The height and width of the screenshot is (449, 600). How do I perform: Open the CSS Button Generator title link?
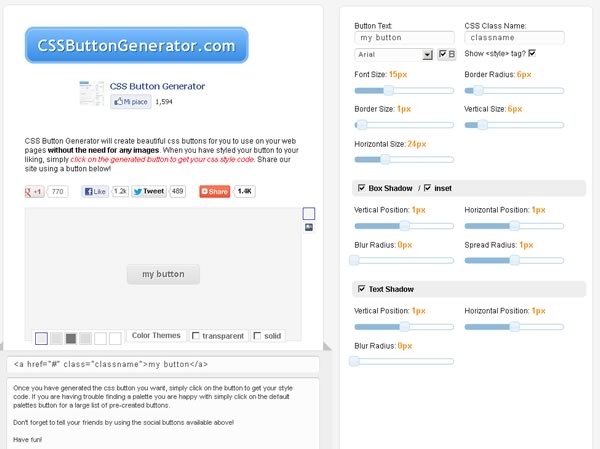(157, 86)
